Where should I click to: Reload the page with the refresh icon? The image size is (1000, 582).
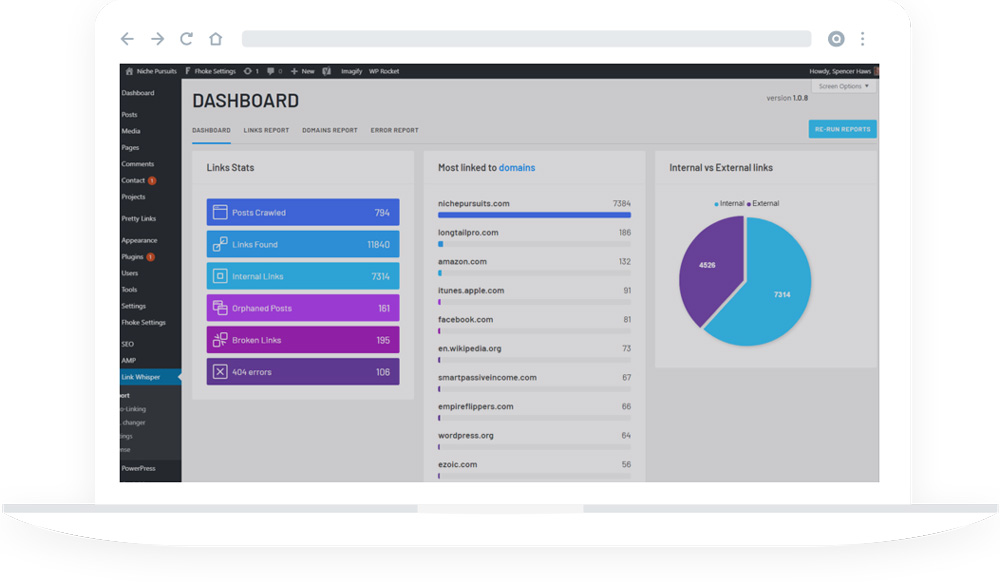coord(186,39)
